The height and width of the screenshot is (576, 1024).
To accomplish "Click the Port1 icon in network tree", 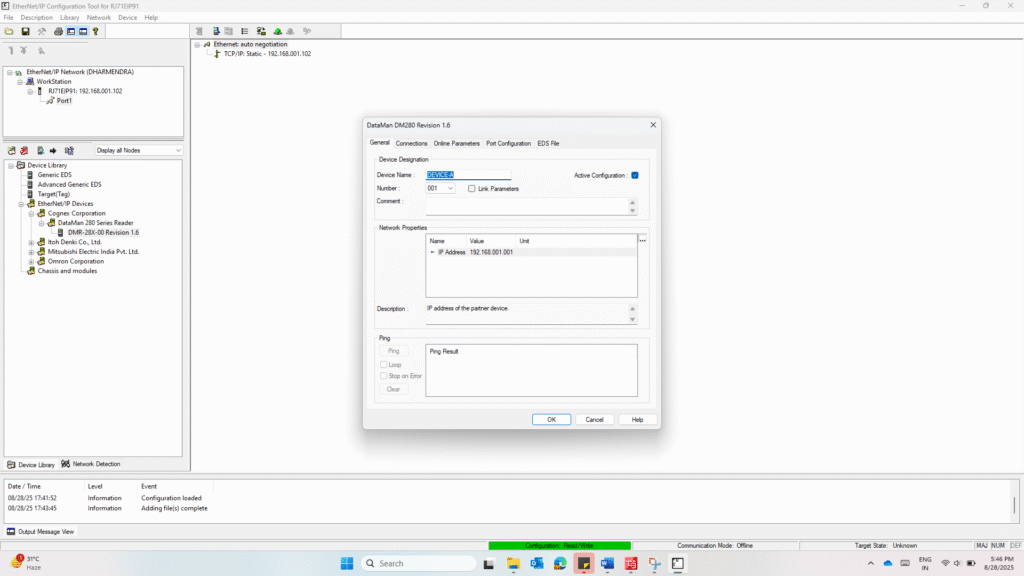I will click(x=50, y=101).
